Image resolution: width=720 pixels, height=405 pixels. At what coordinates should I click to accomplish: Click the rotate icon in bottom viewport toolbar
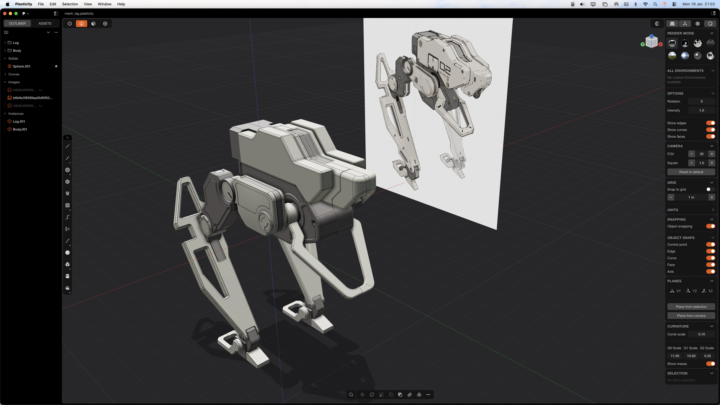[372, 394]
